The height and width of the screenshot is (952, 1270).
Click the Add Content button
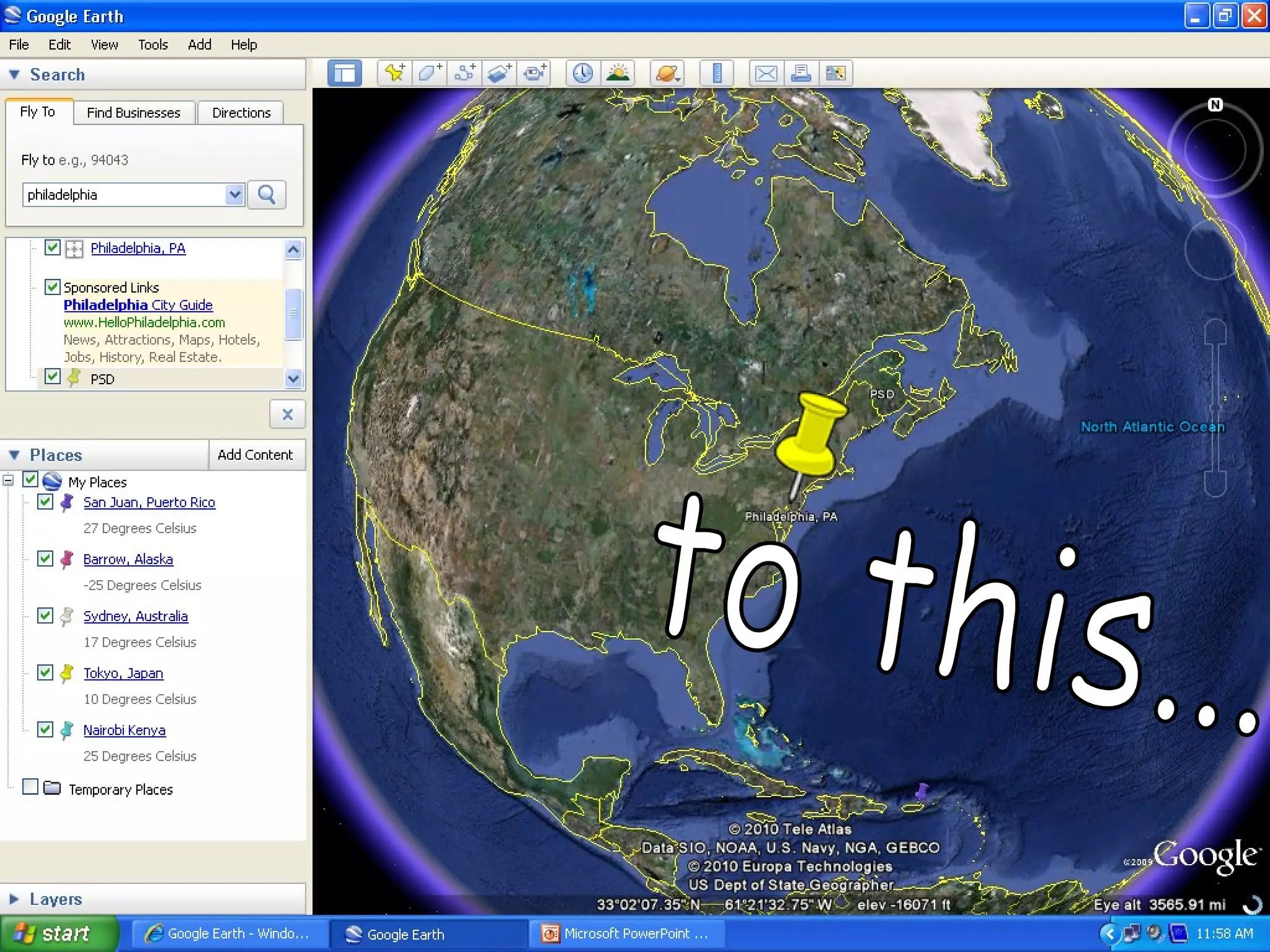(x=255, y=454)
